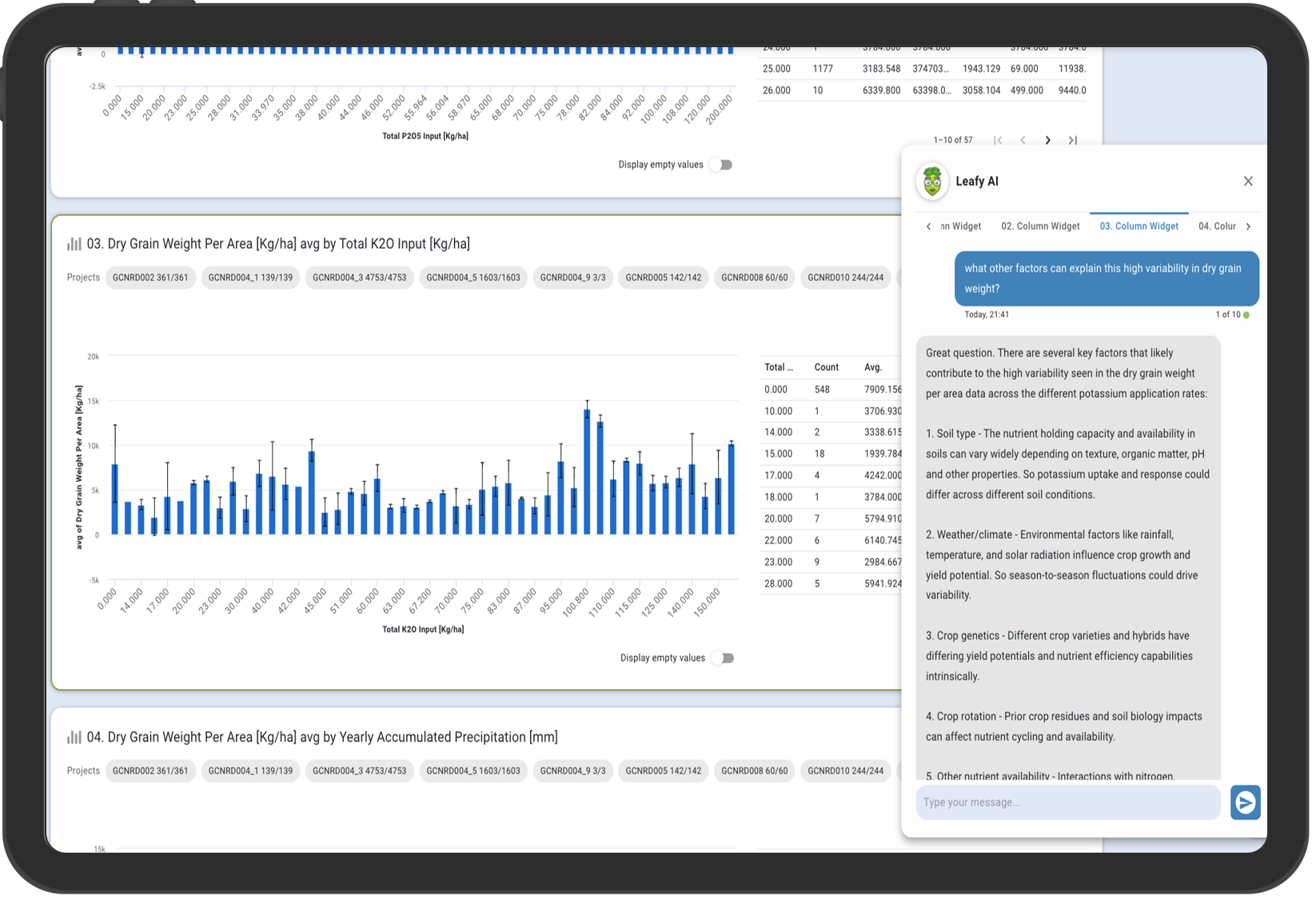
Task: Select GCNRD010 244/244 chip in widget 03
Action: pos(845,278)
